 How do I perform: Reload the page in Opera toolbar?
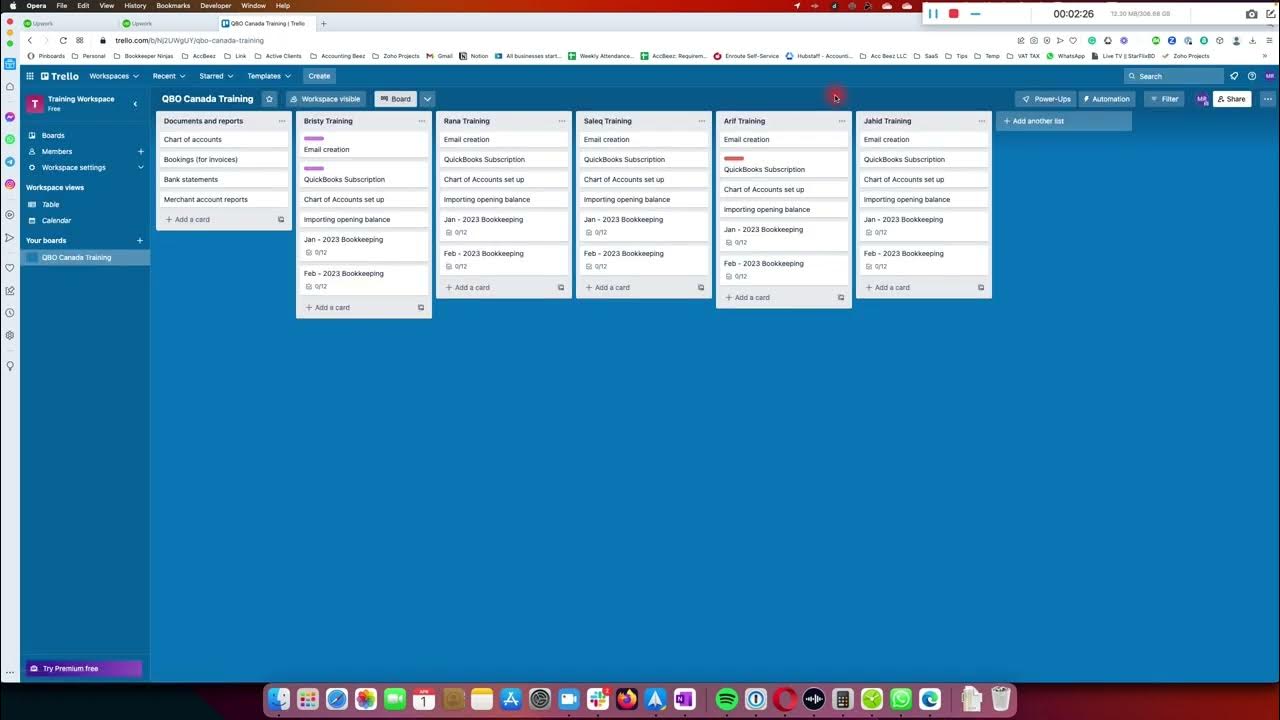[x=63, y=40]
